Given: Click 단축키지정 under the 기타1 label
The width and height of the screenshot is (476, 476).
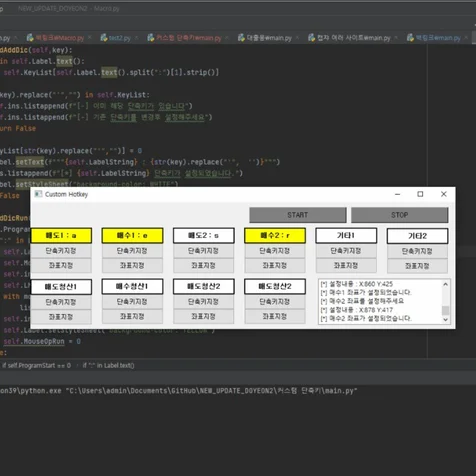Looking at the screenshot, I should (346, 251).
